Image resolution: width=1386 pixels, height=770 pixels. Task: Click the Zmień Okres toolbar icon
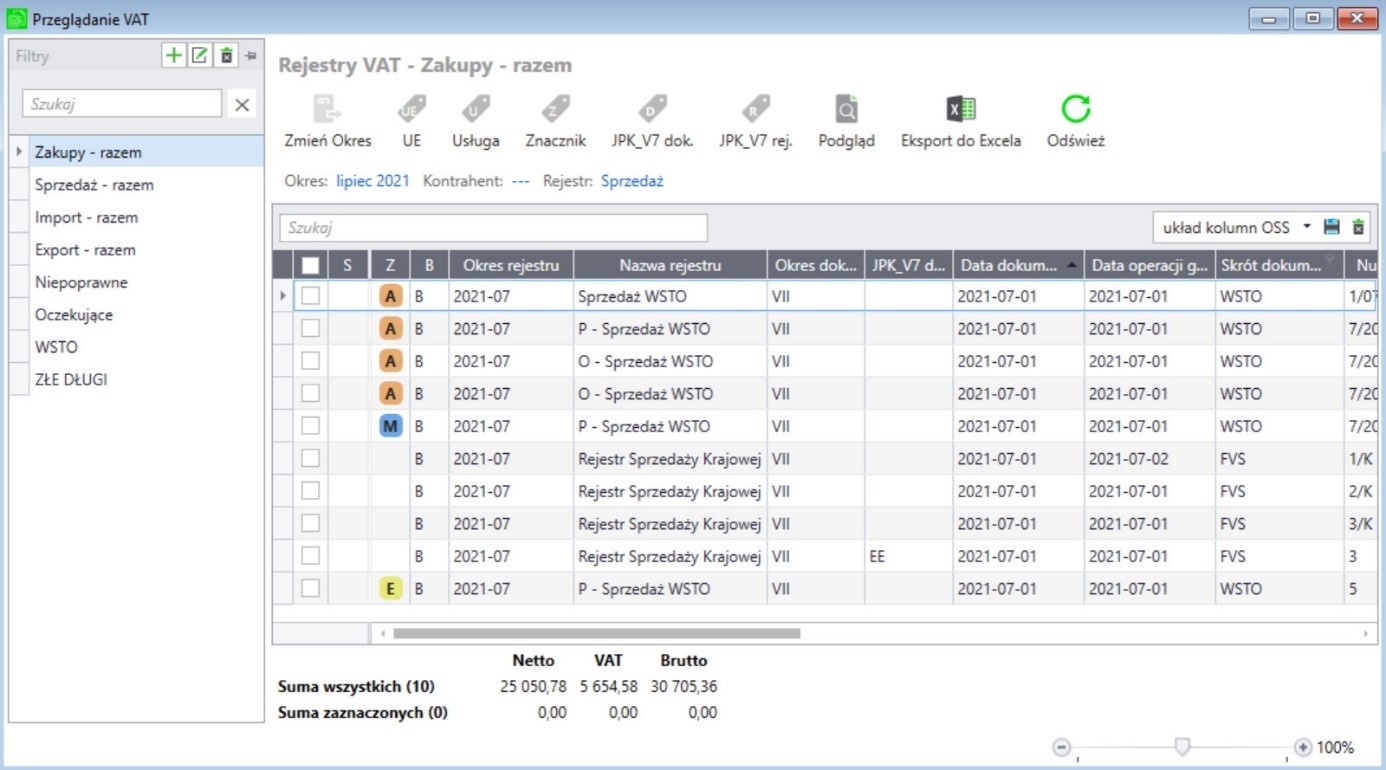(x=327, y=108)
